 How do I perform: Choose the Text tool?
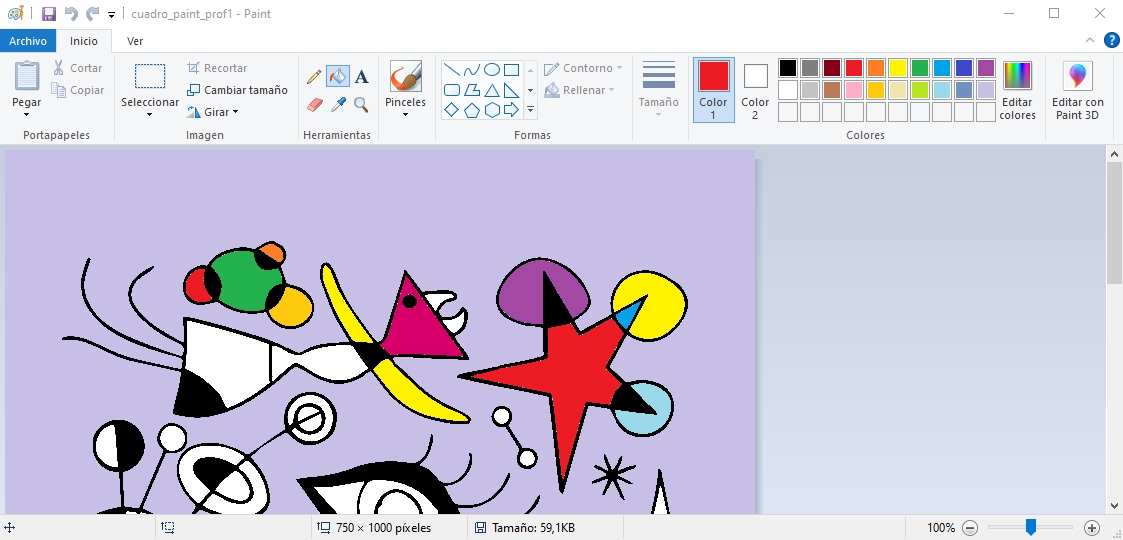click(x=362, y=77)
